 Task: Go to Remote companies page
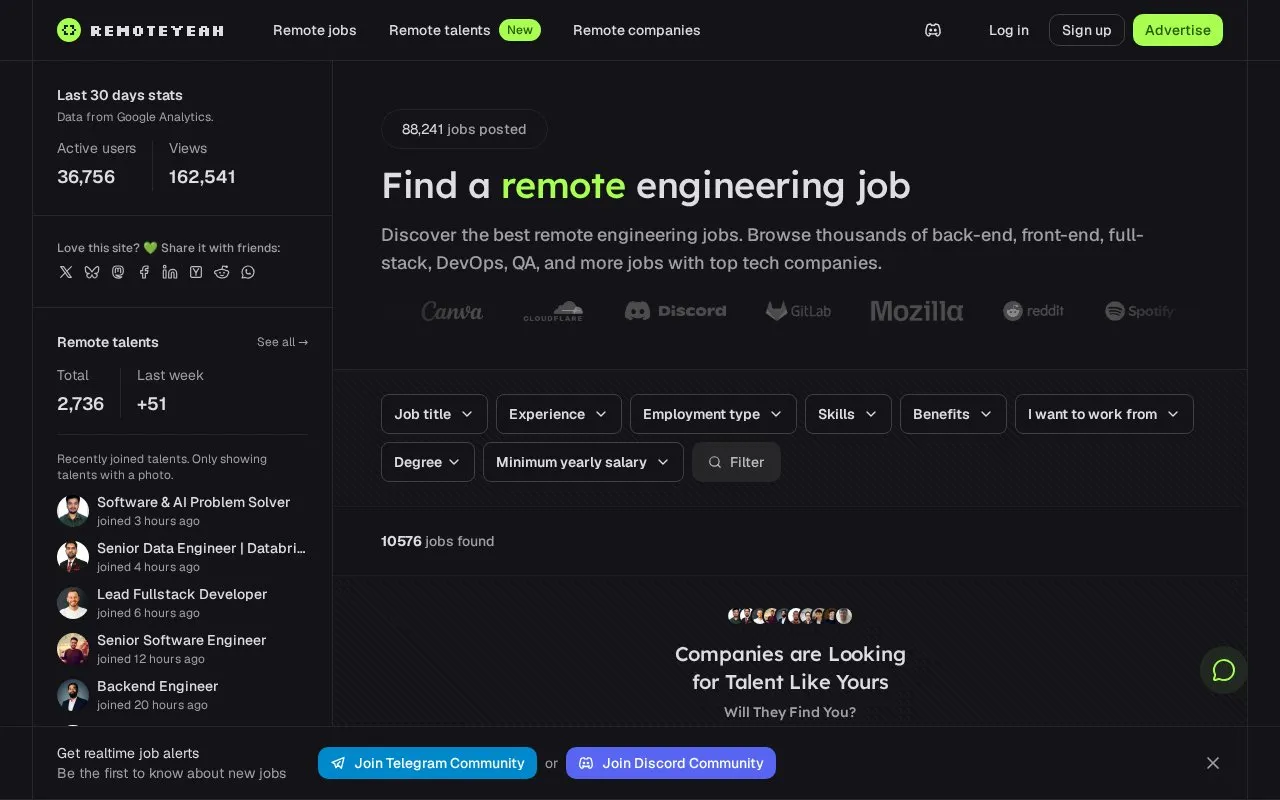tap(637, 30)
